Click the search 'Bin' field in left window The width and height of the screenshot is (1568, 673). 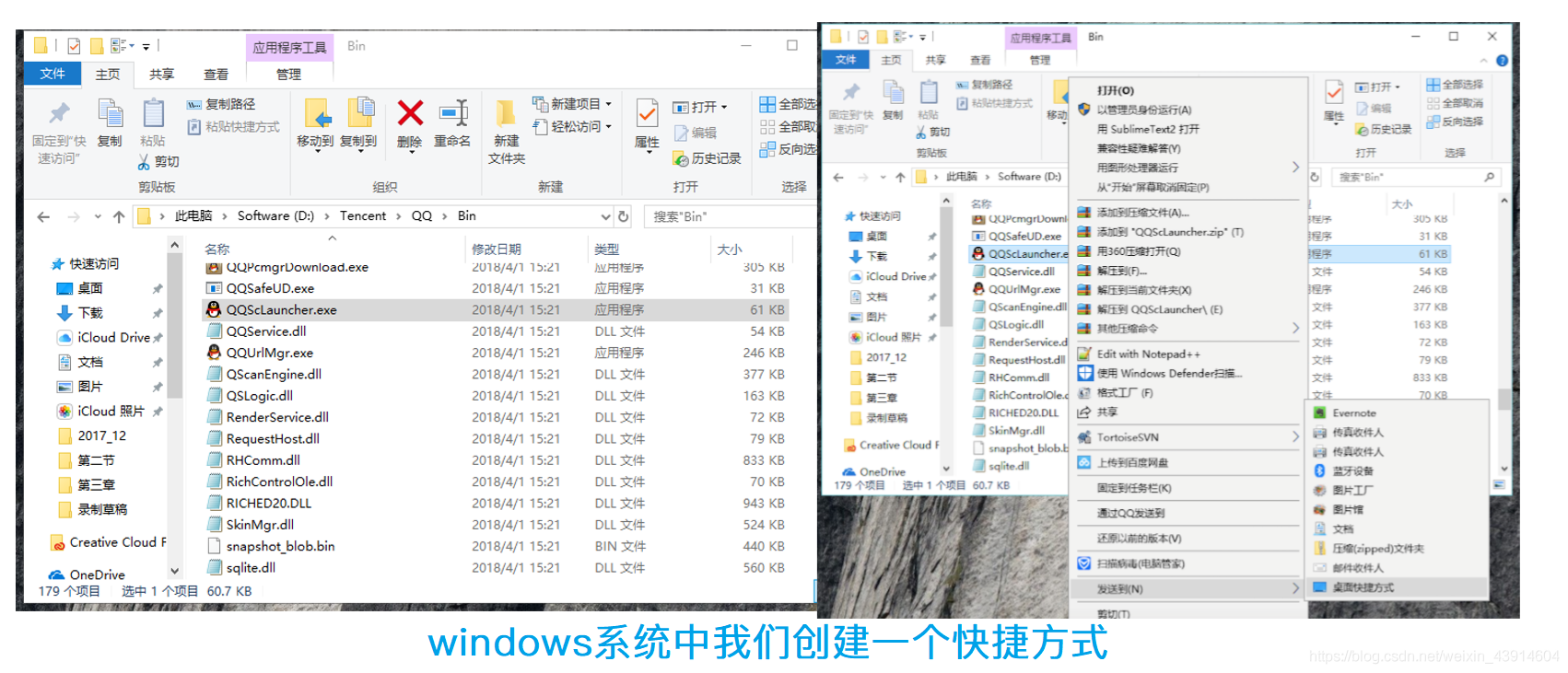click(730, 216)
